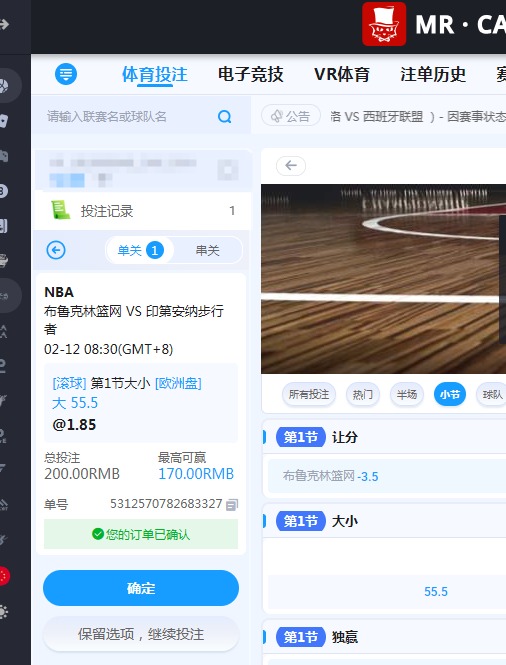Open the 注单历史 tab
Image resolution: width=506 pixels, height=665 pixels.
[433, 75]
